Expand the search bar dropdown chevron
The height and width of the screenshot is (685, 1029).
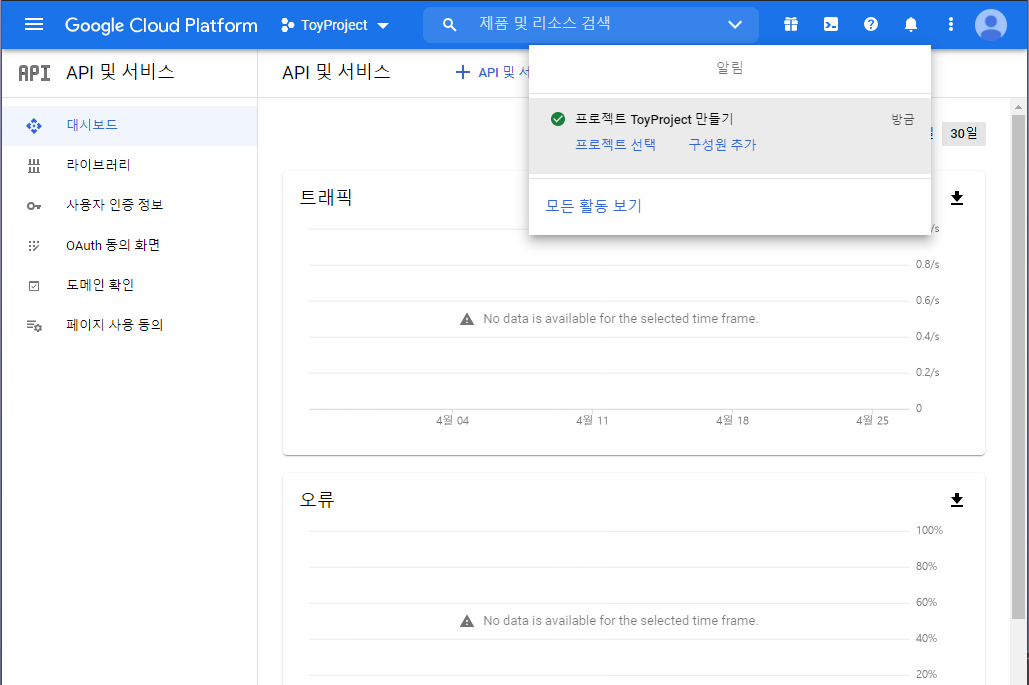click(735, 25)
